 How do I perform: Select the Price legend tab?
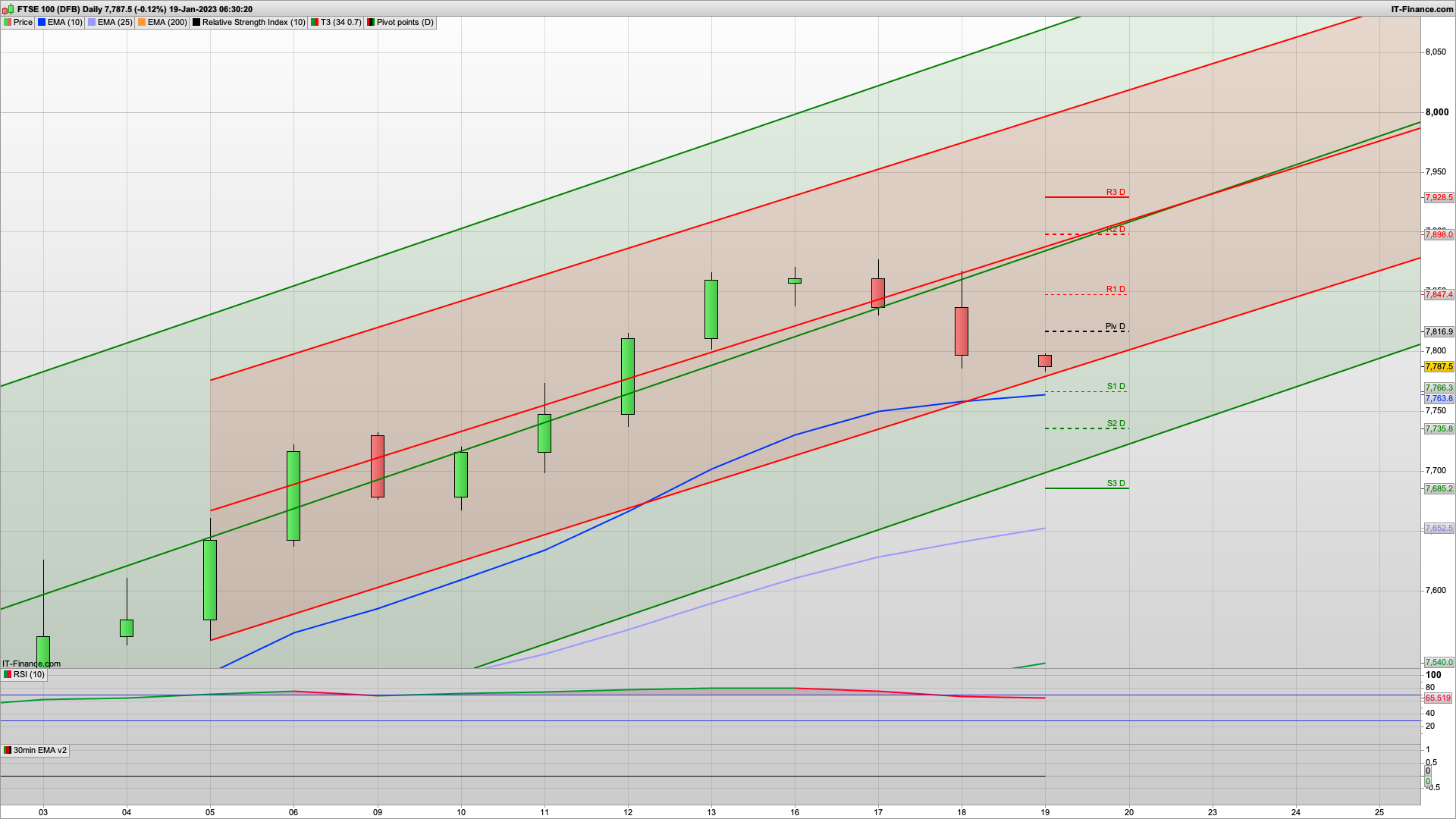coord(24,22)
